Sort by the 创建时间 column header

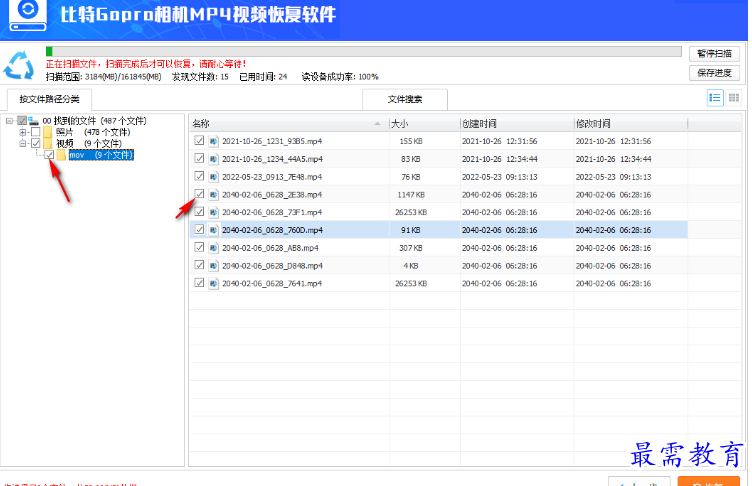click(517, 124)
